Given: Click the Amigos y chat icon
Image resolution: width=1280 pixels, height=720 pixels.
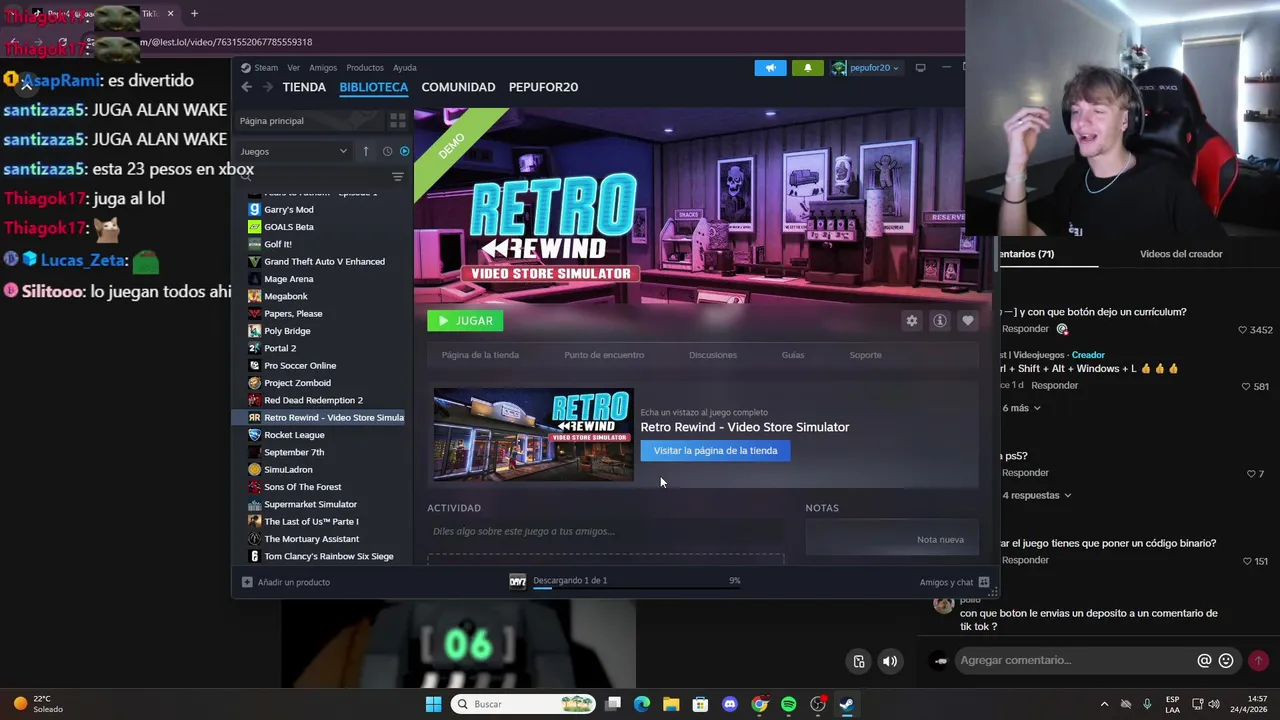Looking at the screenshot, I should [984, 582].
